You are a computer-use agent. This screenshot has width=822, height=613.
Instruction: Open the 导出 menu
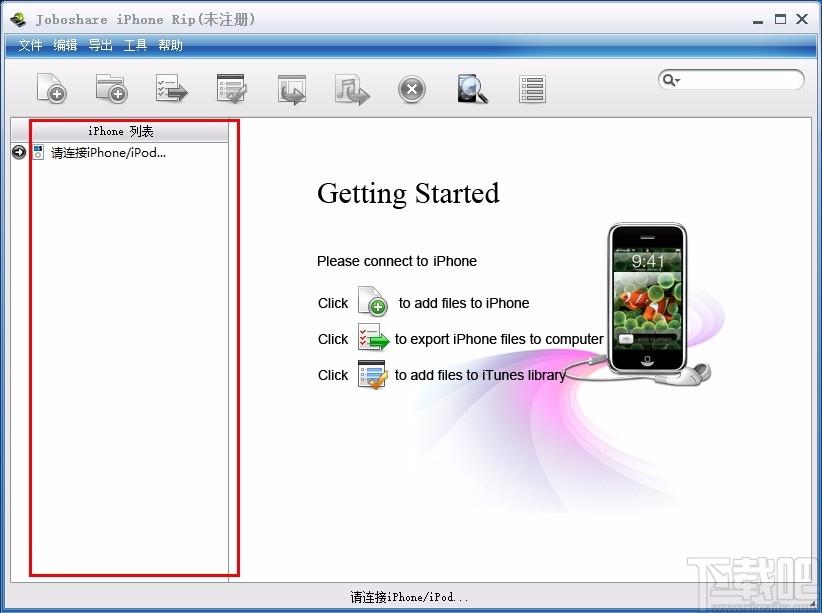100,45
